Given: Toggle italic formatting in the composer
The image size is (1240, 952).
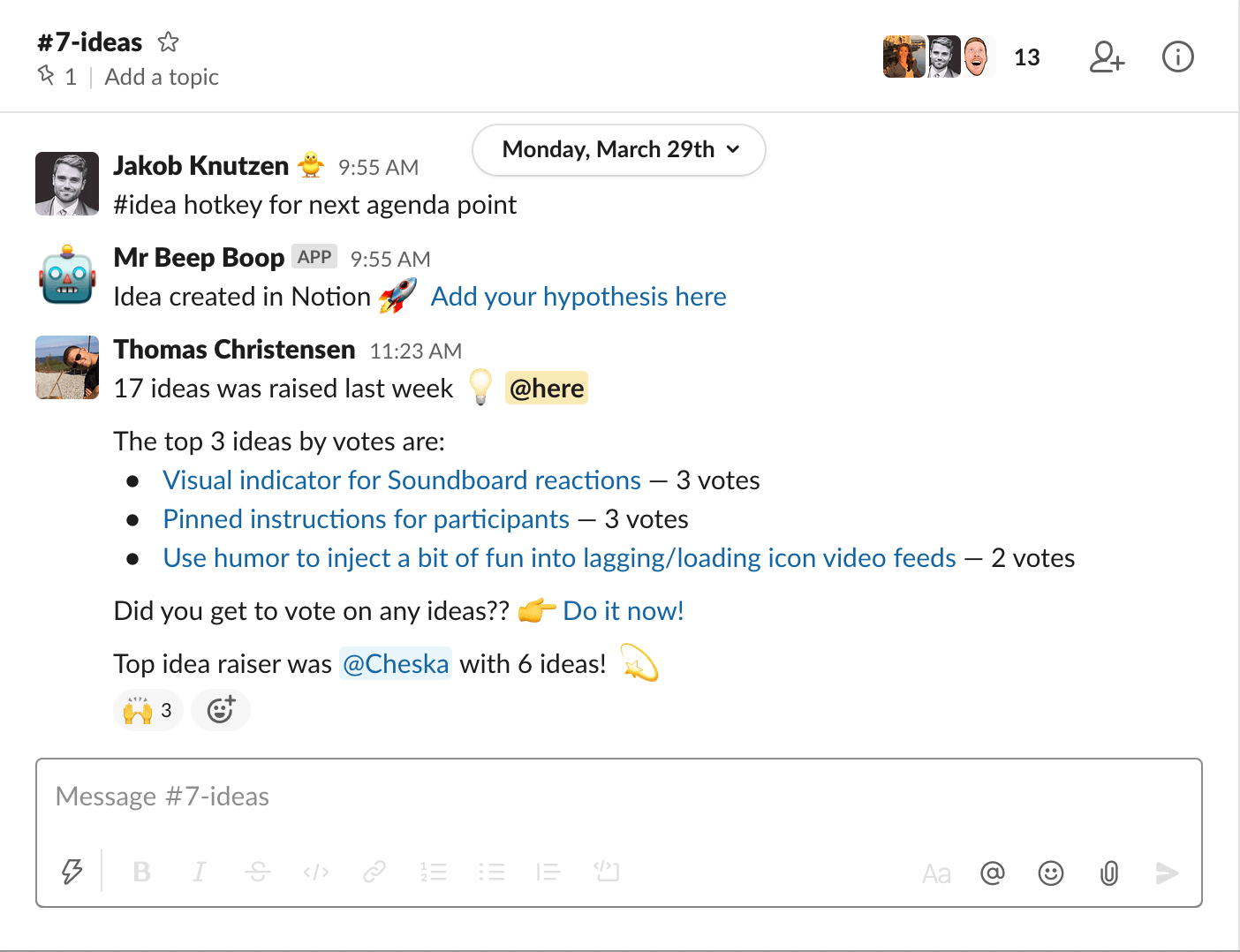Looking at the screenshot, I should [x=199, y=872].
